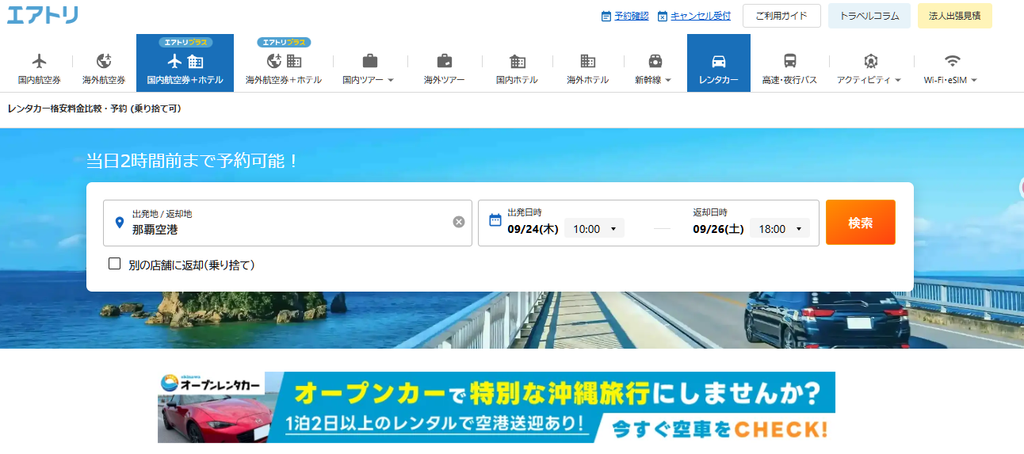Click the 高速・夜行バス bus icon
The height and width of the screenshot is (454, 1024).
(x=790, y=61)
